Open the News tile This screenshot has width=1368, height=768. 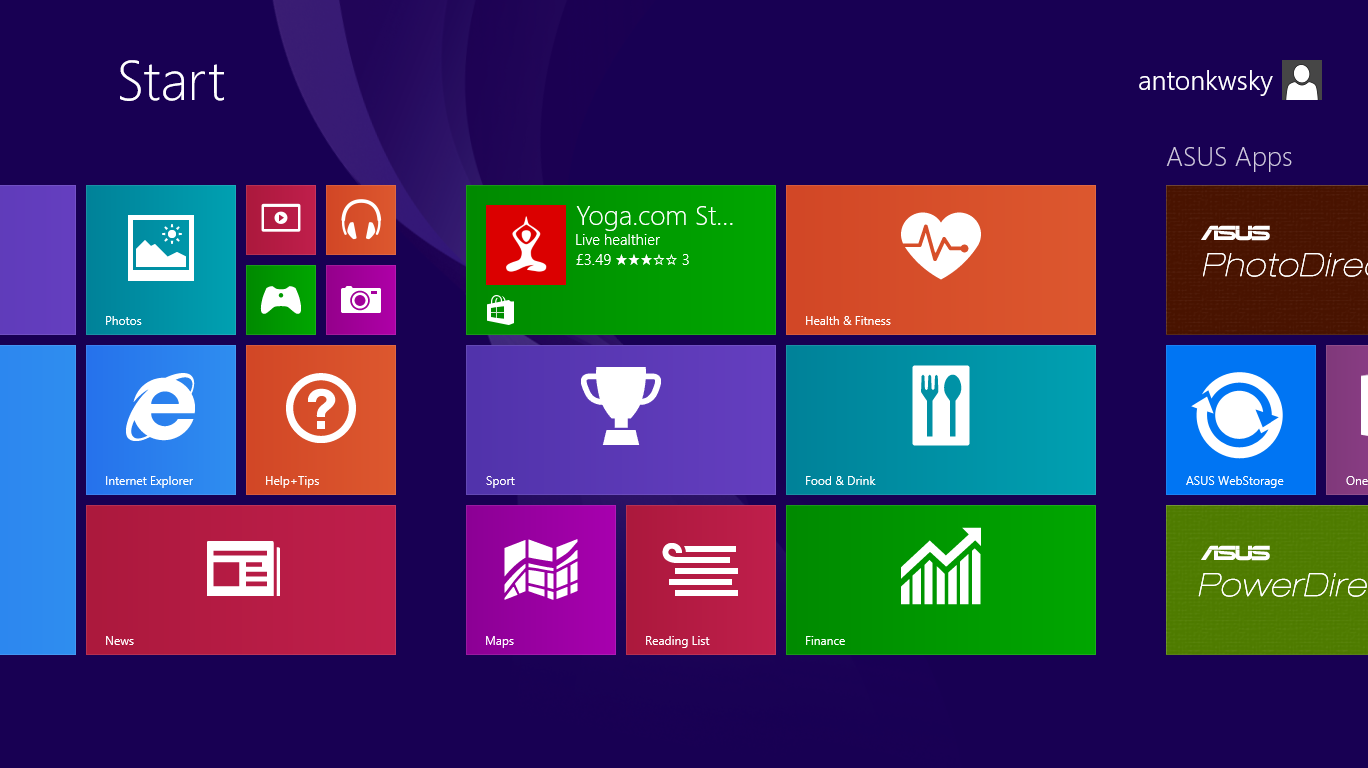pyautogui.click(x=241, y=580)
